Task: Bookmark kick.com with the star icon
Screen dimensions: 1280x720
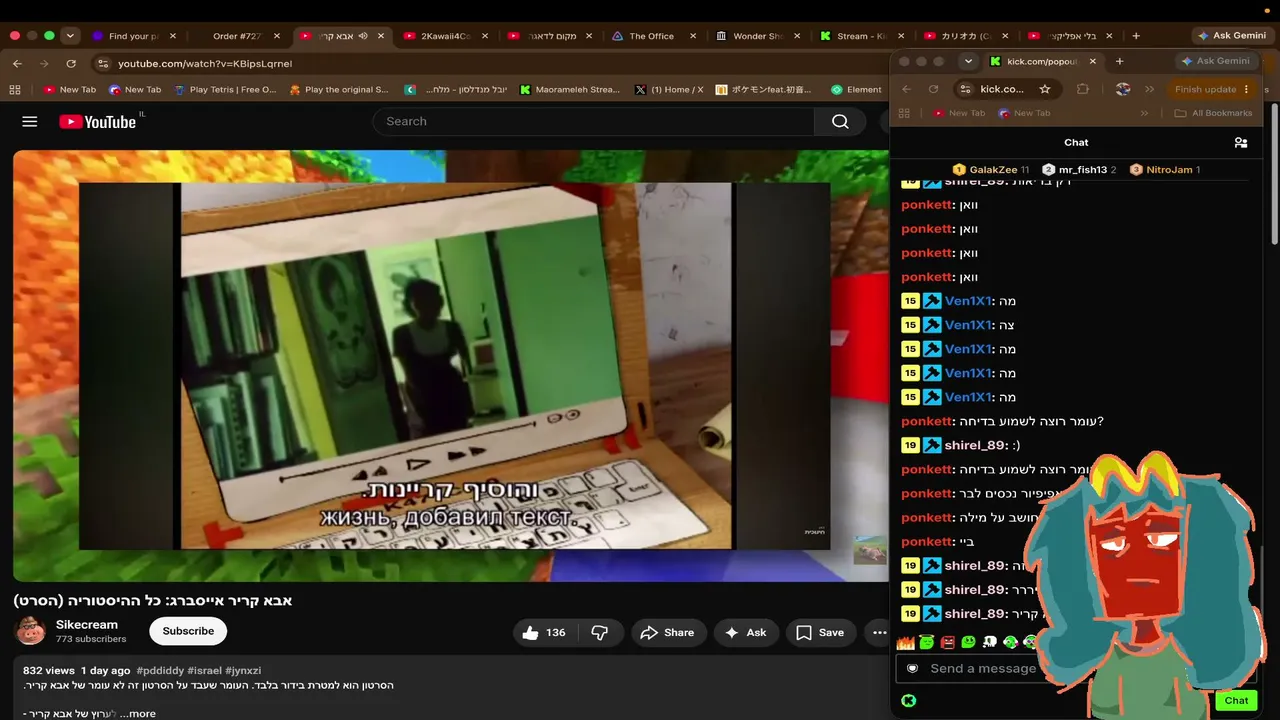Action: pos(1045,89)
